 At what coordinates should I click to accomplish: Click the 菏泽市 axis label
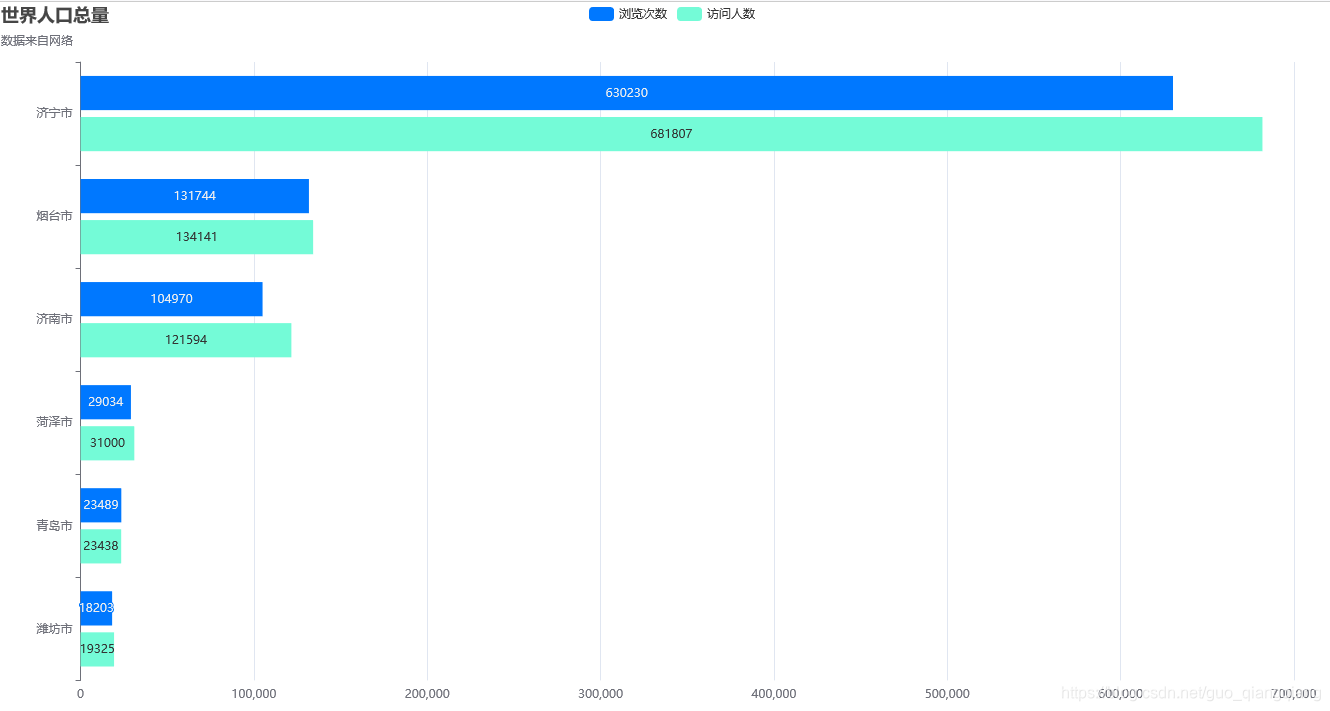(54, 422)
